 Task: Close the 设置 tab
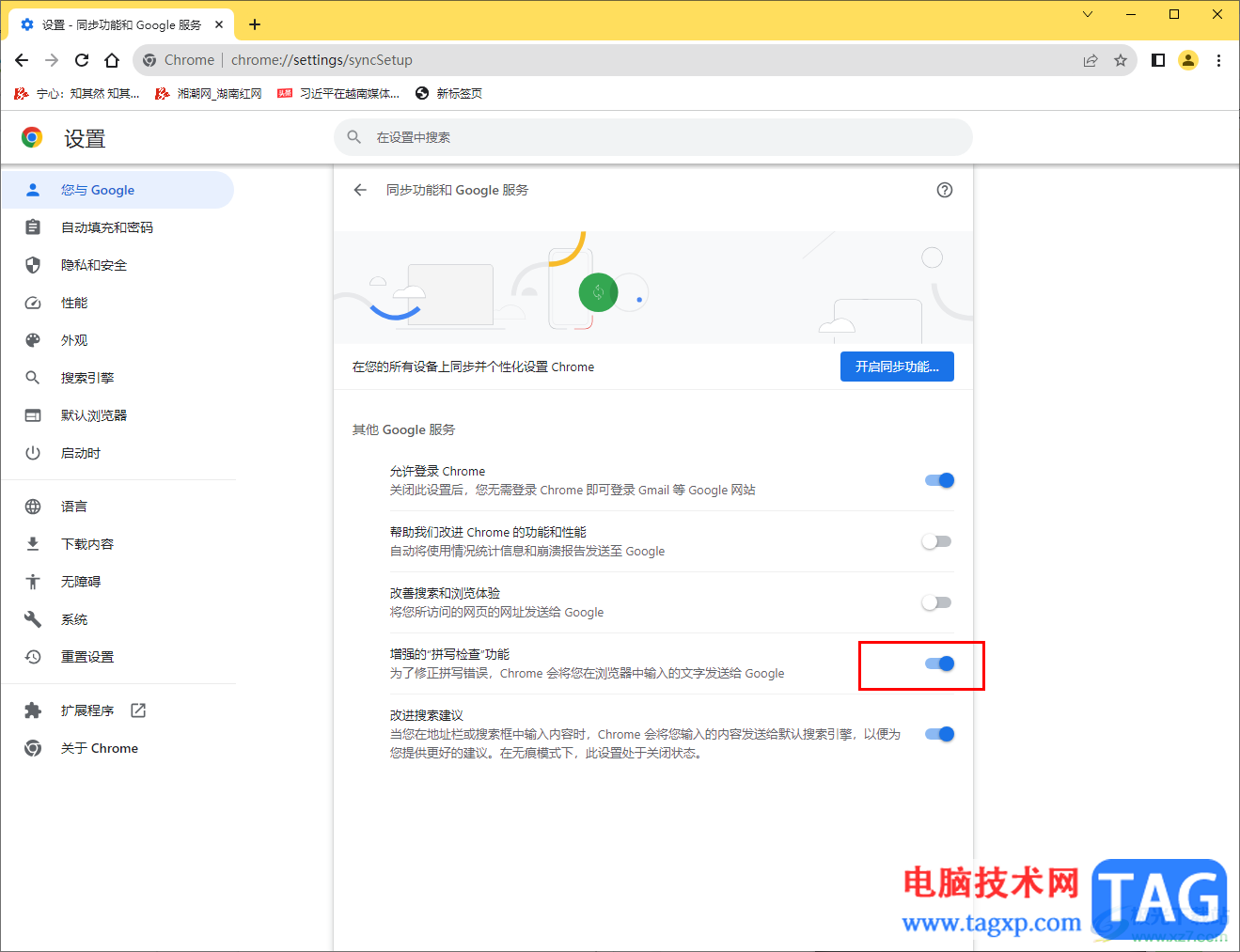click(x=219, y=24)
